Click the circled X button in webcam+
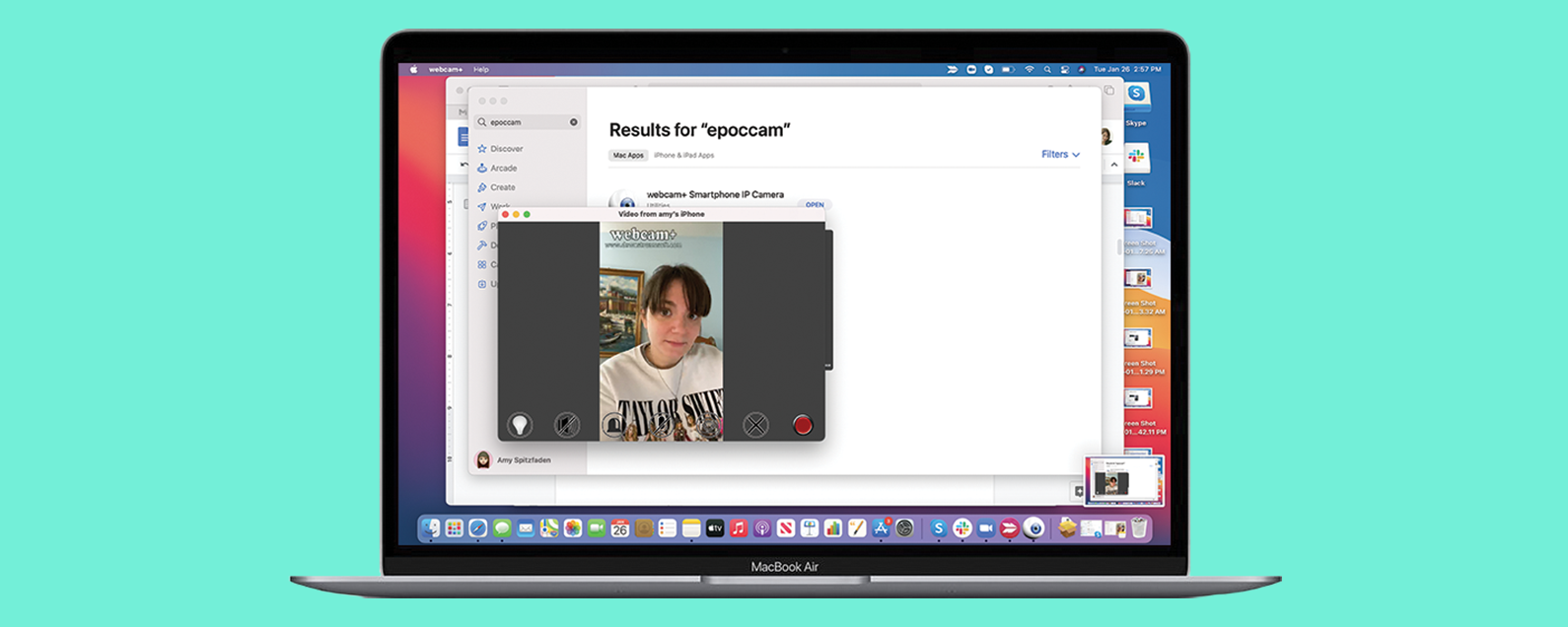The image size is (1568, 627). point(755,425)
